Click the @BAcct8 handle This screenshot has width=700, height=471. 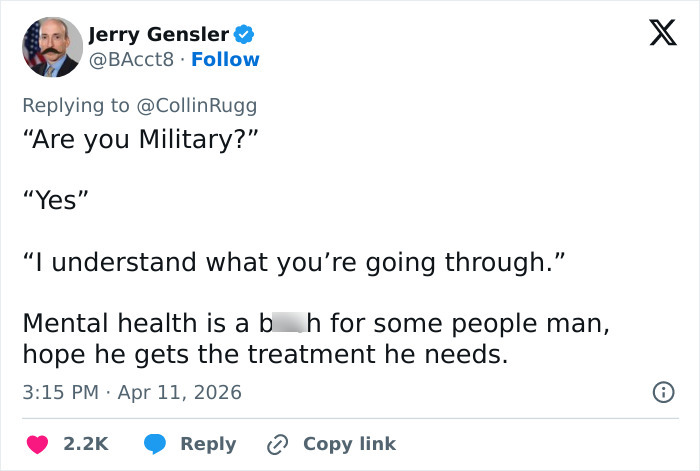pyautogui.click(x=130, y=60)
